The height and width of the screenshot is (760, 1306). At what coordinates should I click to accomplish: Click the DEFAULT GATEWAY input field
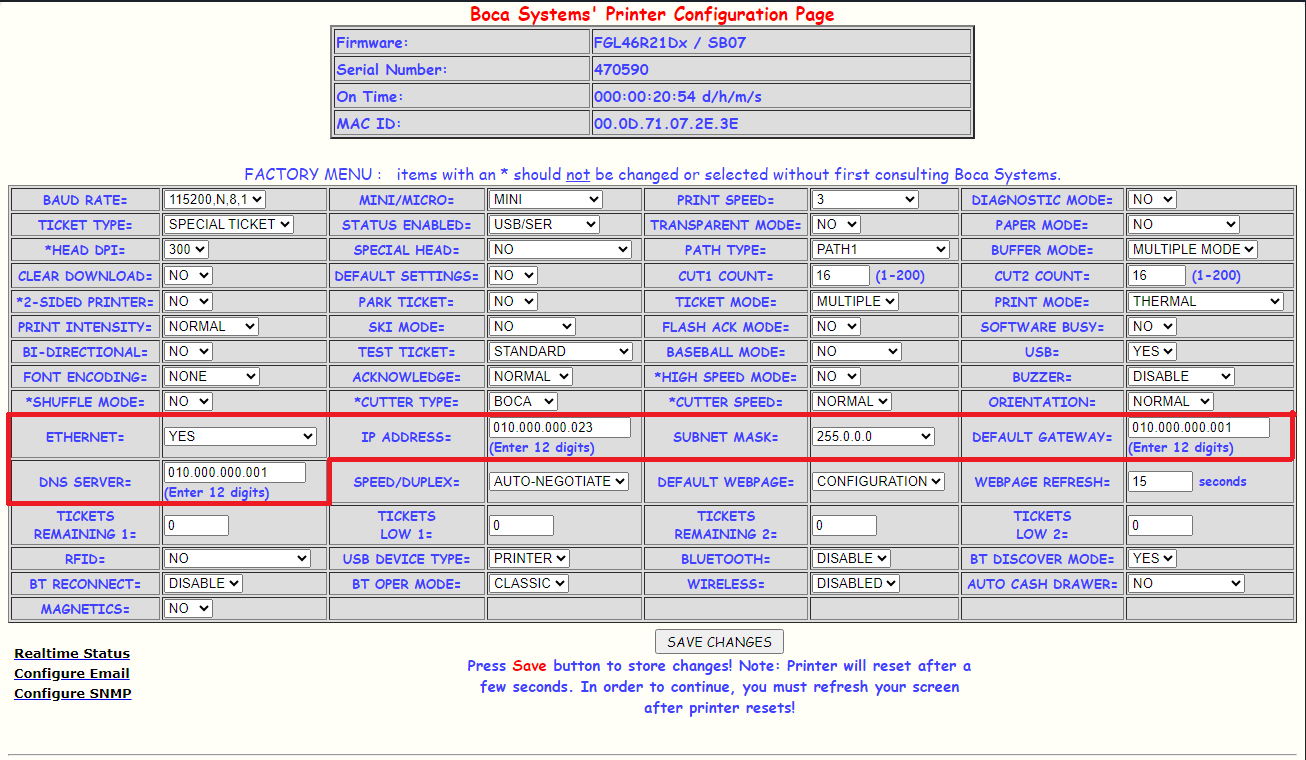(1199, 427)
